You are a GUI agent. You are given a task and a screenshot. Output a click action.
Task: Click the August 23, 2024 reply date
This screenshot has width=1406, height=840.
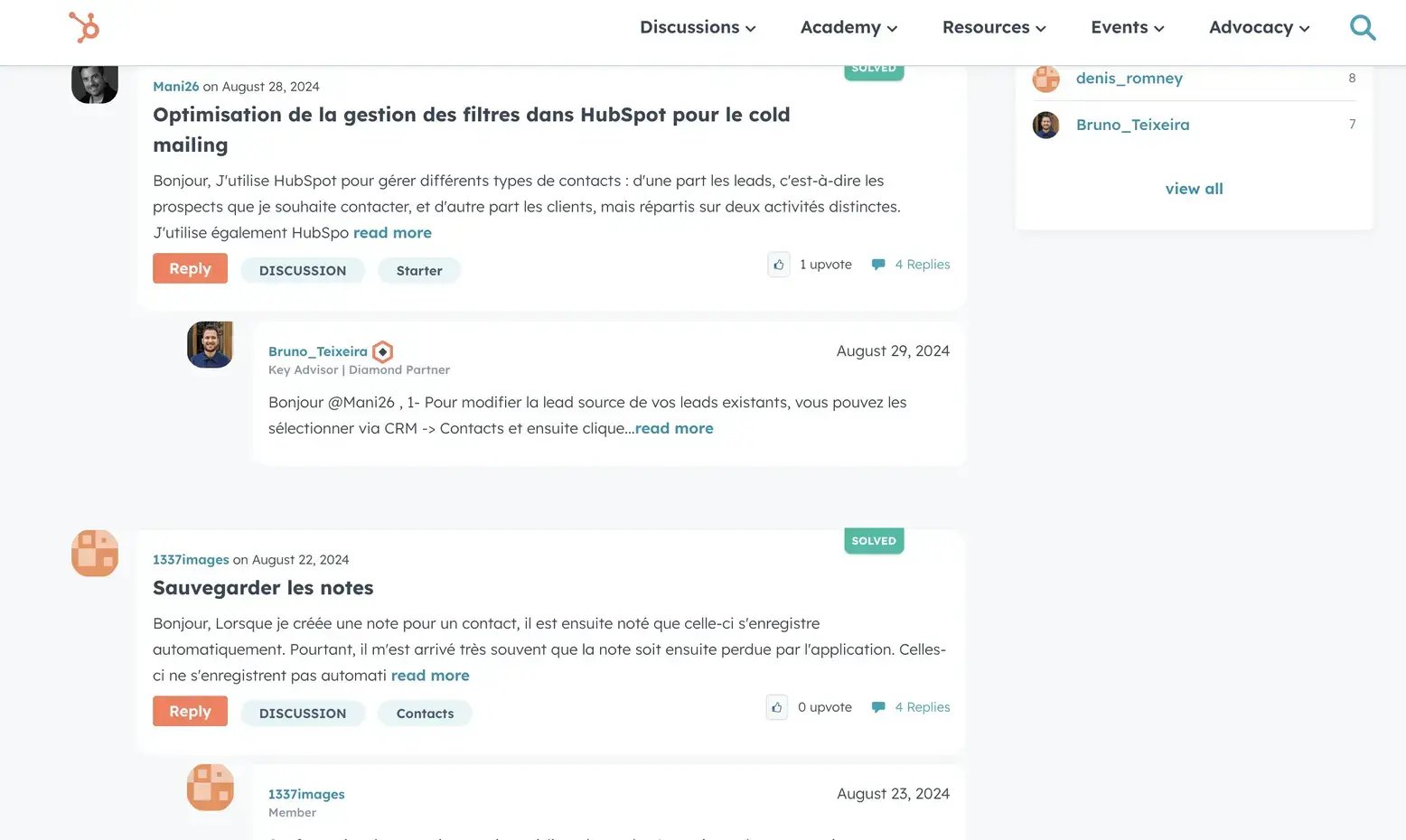pyautogui.click(x=893, y=794)
